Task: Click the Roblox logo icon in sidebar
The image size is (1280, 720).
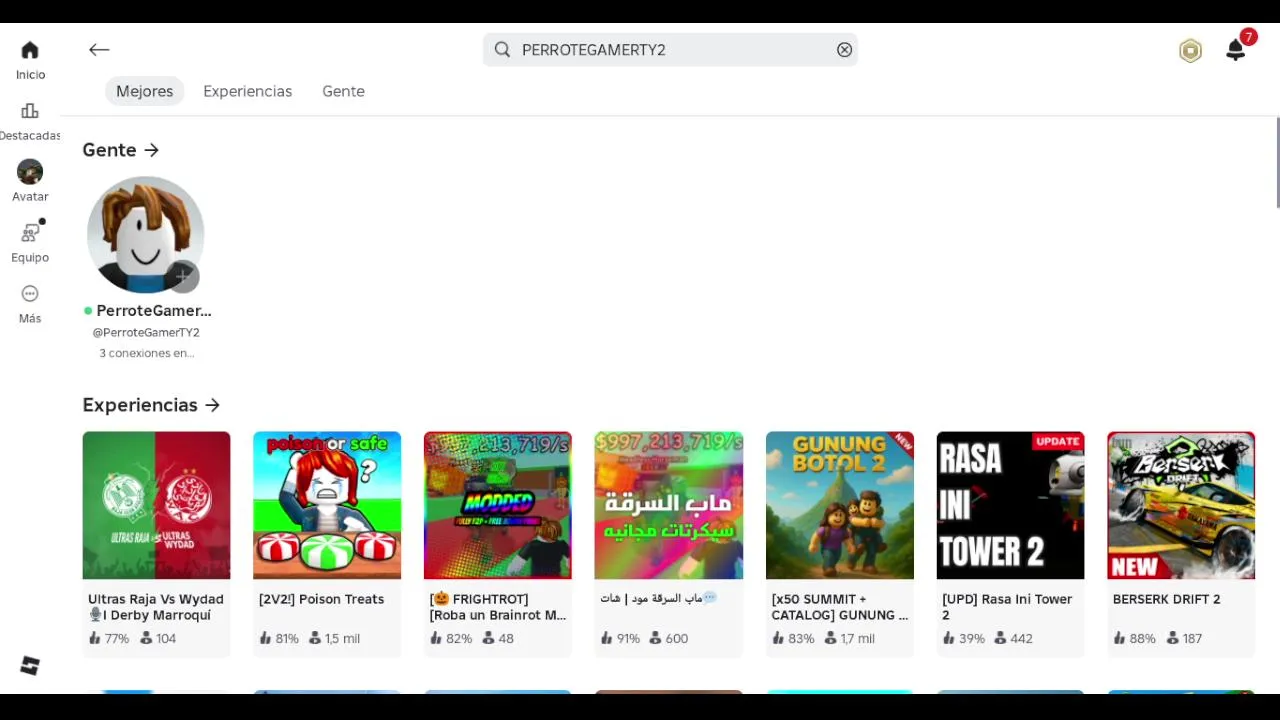Action: click(x=30, y=666)
